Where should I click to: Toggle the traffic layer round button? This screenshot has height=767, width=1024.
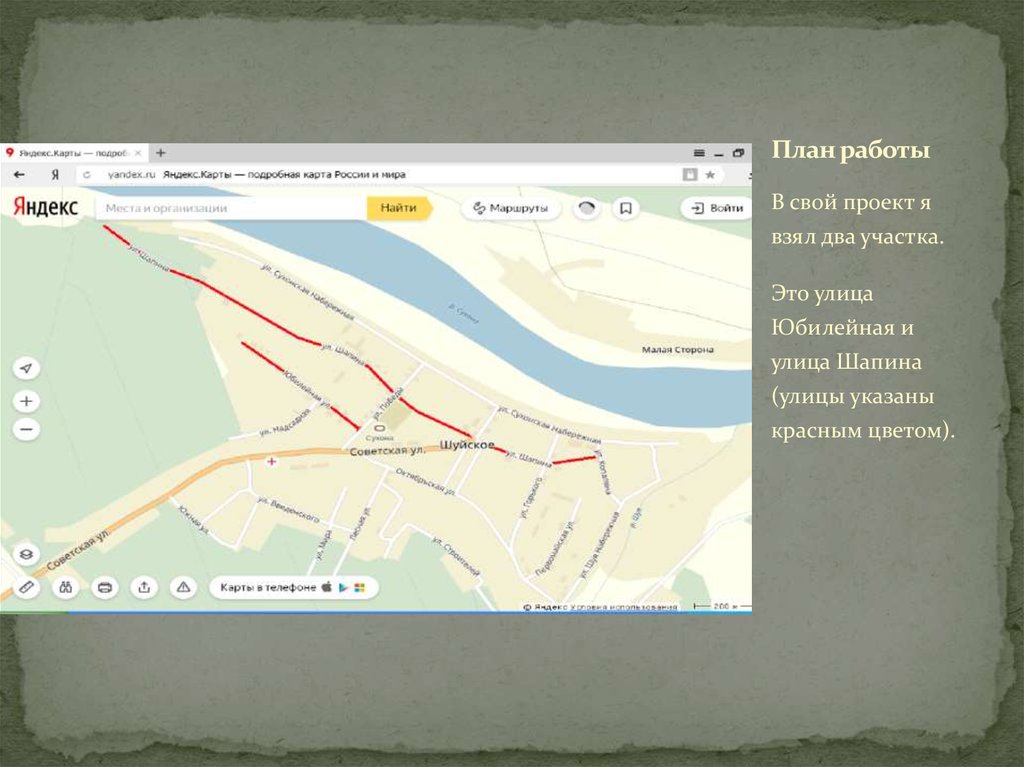point(587,208)
